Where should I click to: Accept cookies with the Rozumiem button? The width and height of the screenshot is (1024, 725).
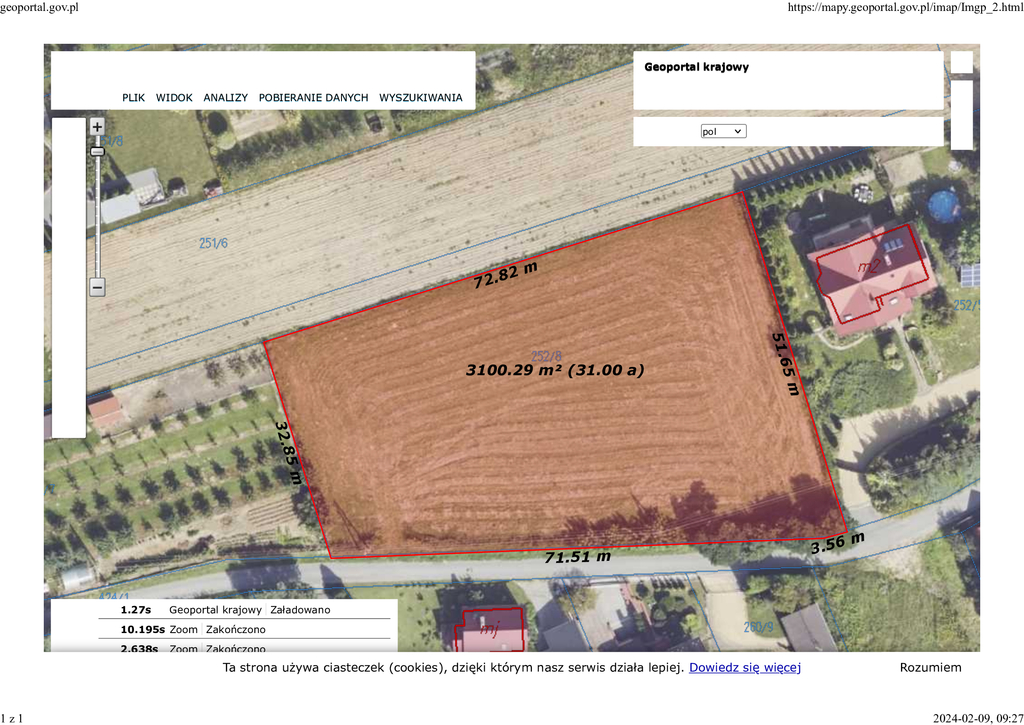[x=930, y=667]
